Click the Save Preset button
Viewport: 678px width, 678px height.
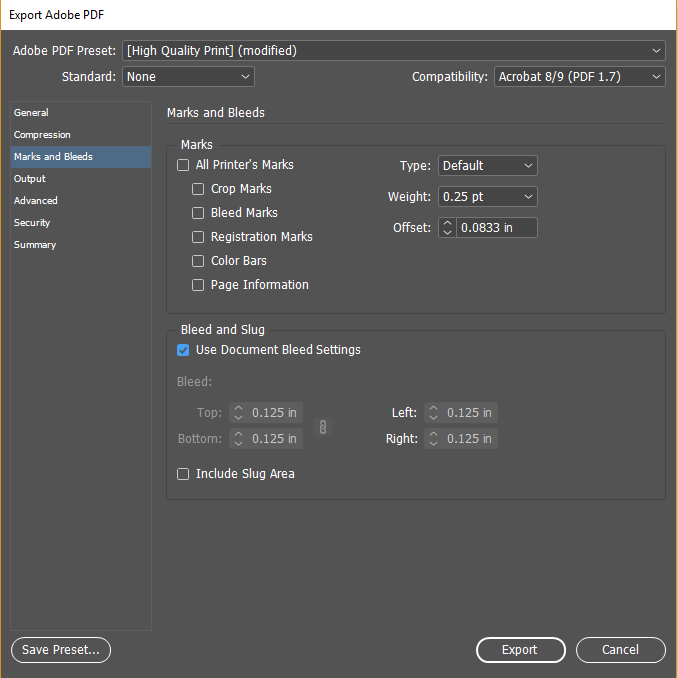tap(61, 650)
